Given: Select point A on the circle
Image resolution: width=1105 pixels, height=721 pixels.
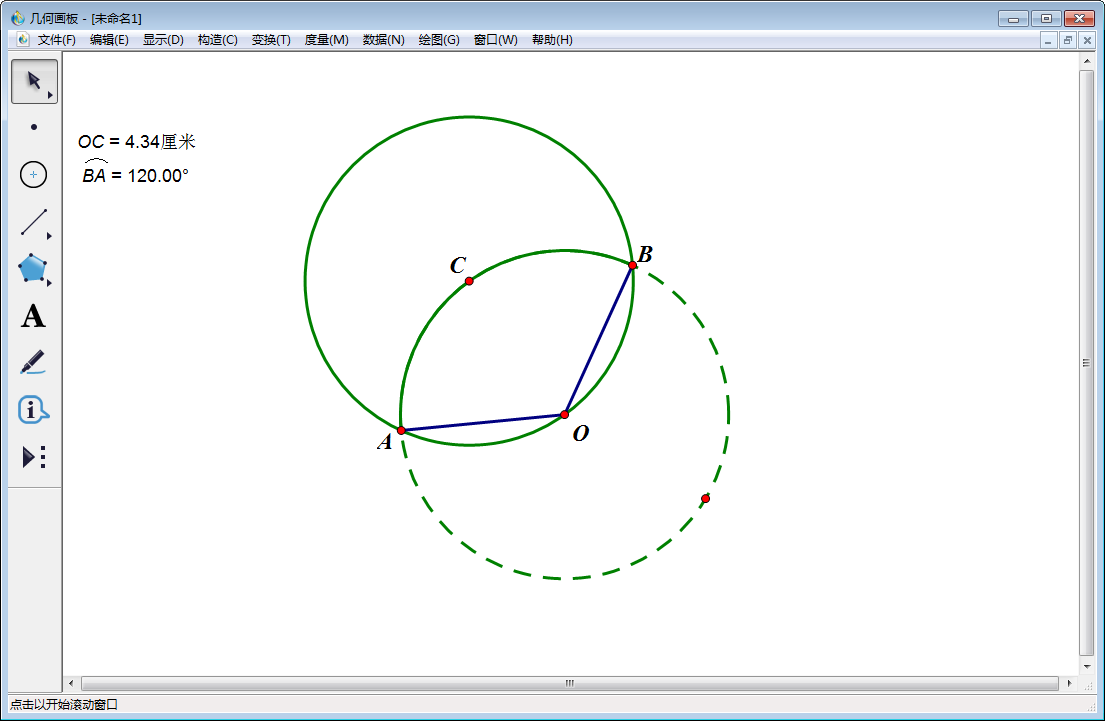Looking at the screenshot, I should pos(401,431).
